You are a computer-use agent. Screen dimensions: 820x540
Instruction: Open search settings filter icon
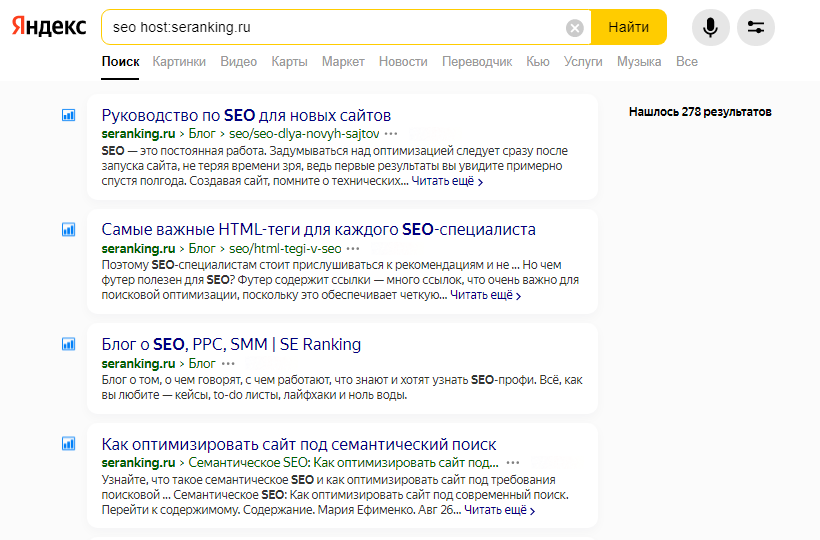pyautogui.click(x=755, y=27)
